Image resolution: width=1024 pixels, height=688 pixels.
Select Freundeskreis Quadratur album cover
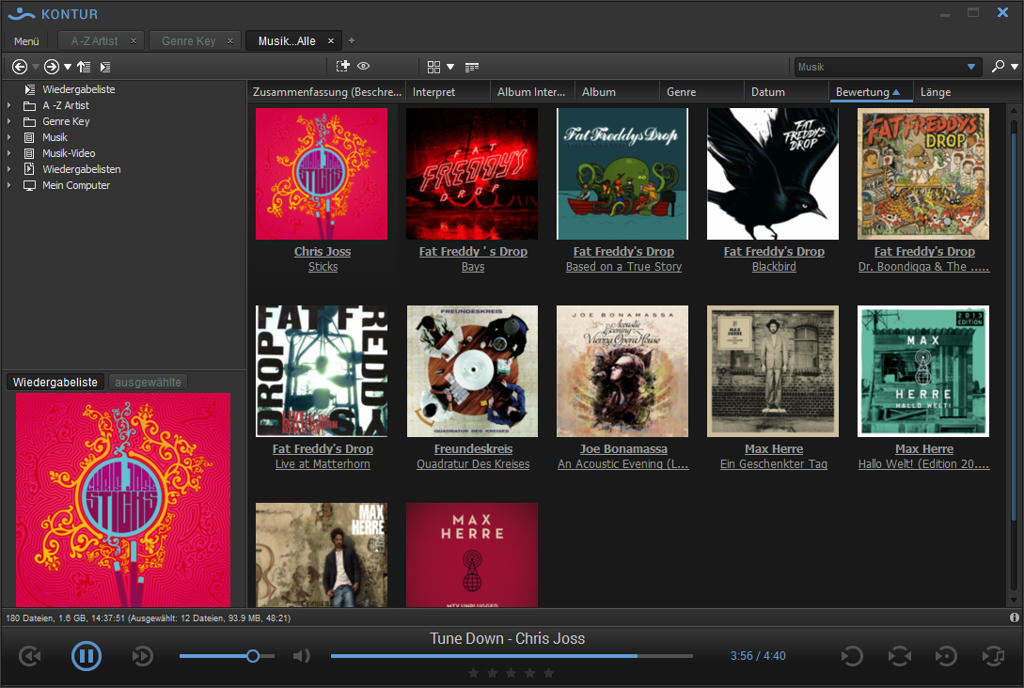tap(472, 371)
